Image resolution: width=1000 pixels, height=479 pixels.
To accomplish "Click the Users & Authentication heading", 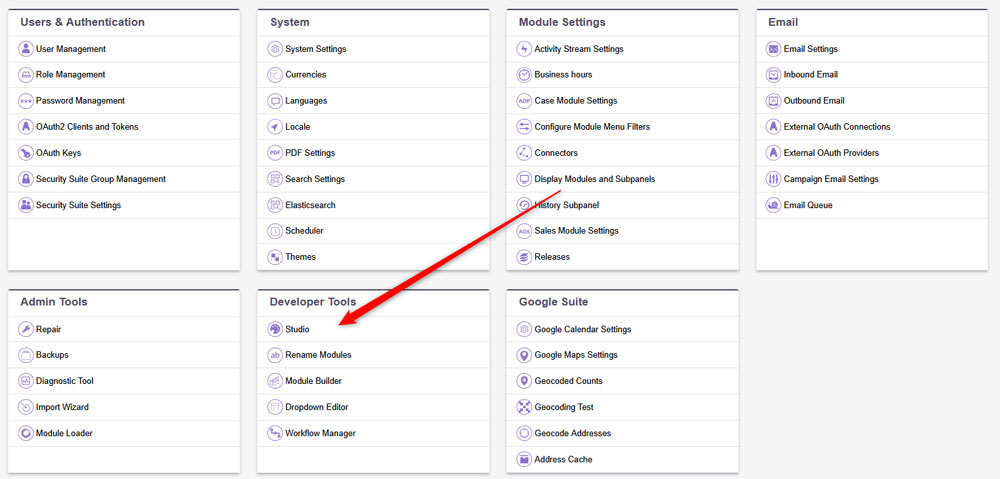I will tap(82, 22).
